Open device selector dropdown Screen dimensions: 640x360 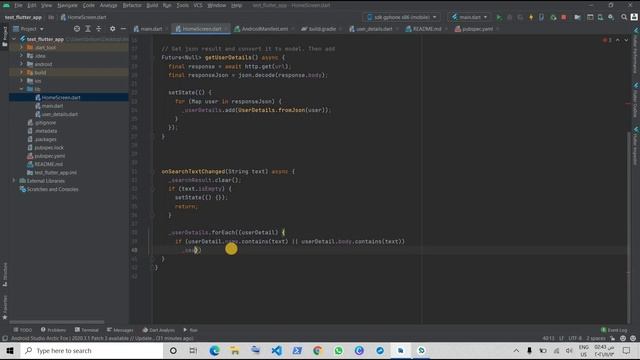pyautogui.click(x=402, y=17)
